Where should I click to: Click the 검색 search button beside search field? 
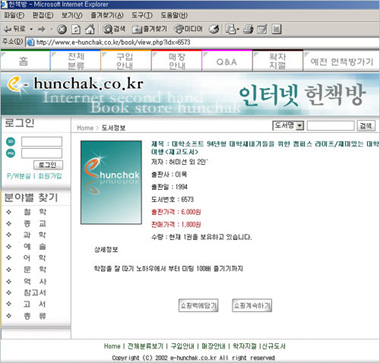(366, 126)
